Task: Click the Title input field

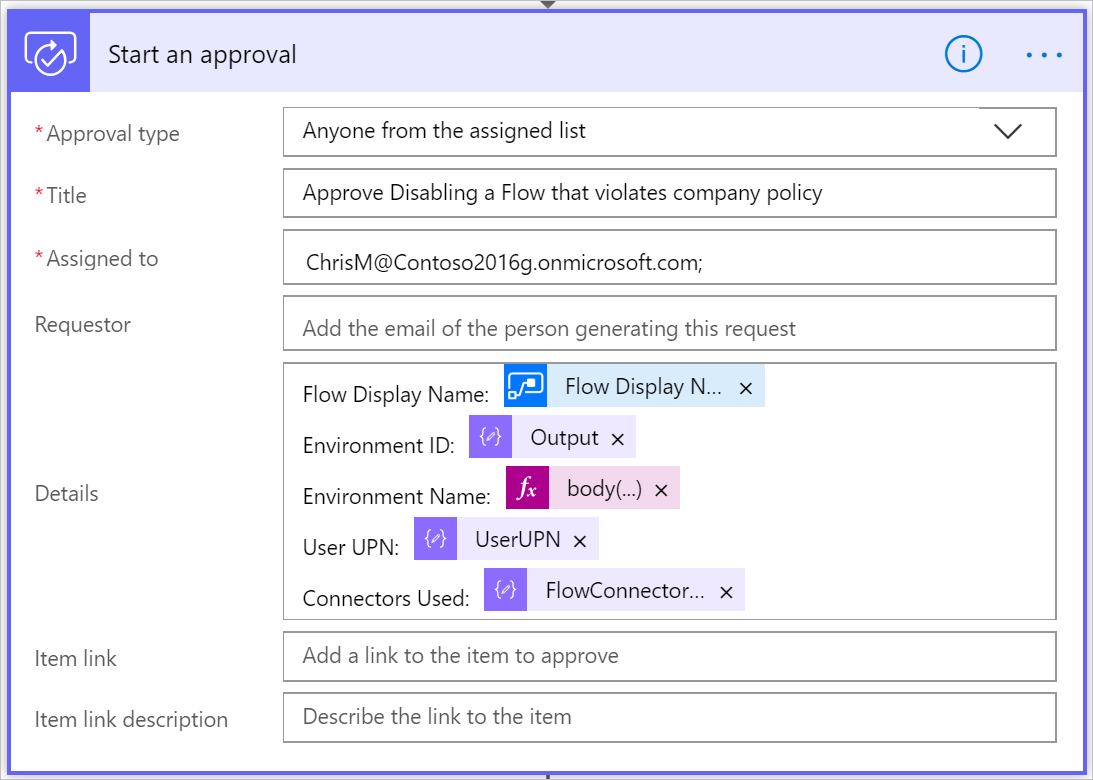Action: coord(669,193)
